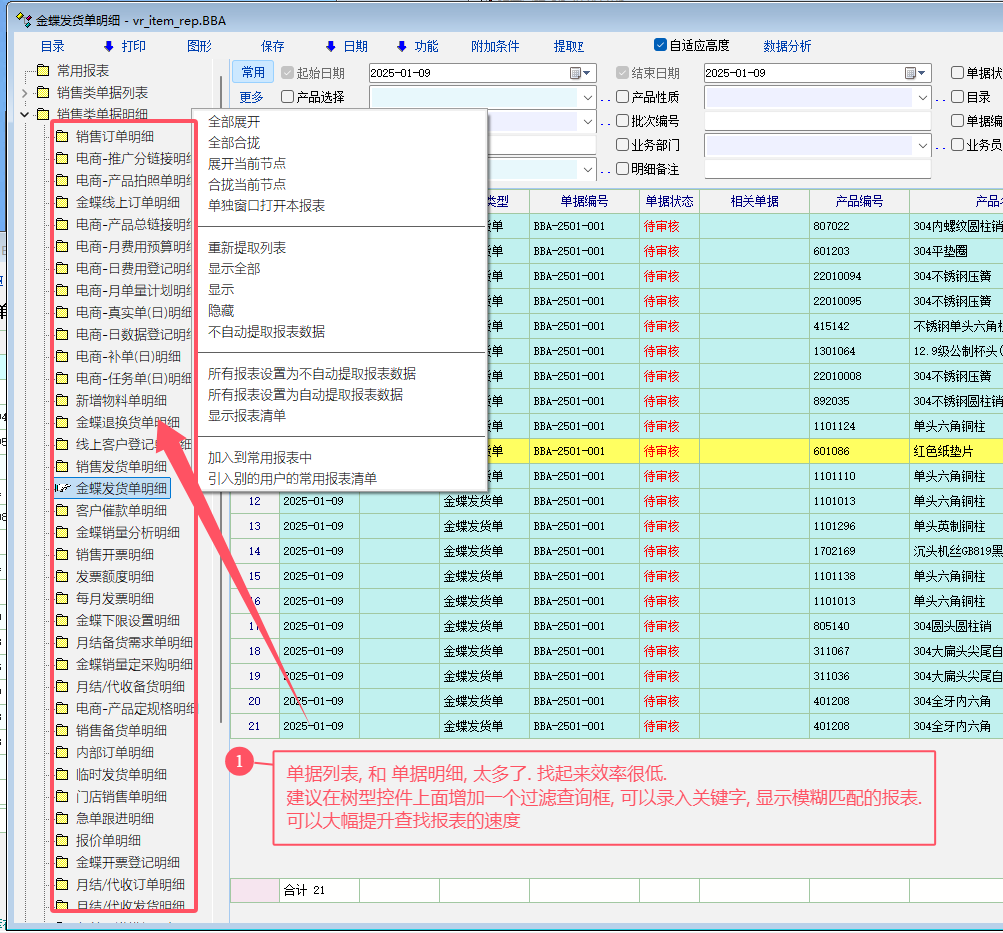Open the 起始日期 date dropdown arrow
1003x933 pixels.
[590, 73]
